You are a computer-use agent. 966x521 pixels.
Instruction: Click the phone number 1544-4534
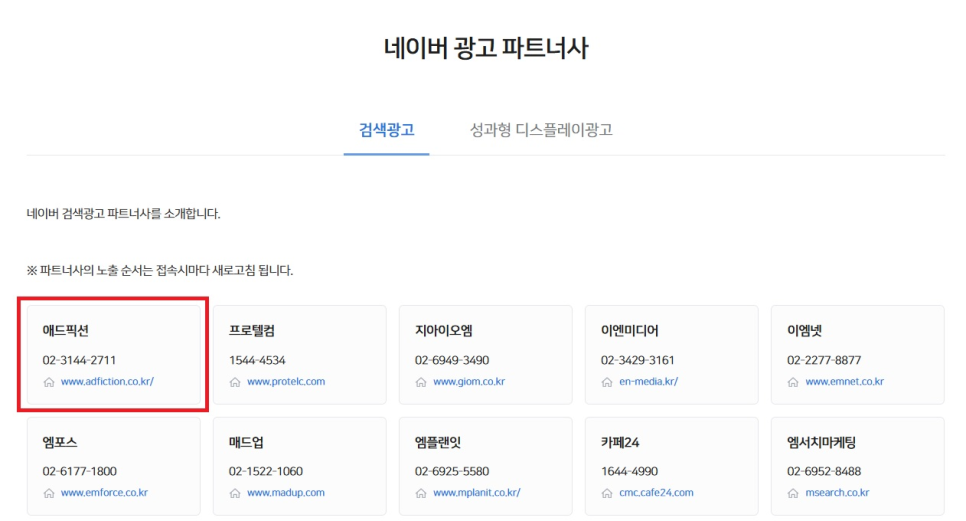(257, 360)
